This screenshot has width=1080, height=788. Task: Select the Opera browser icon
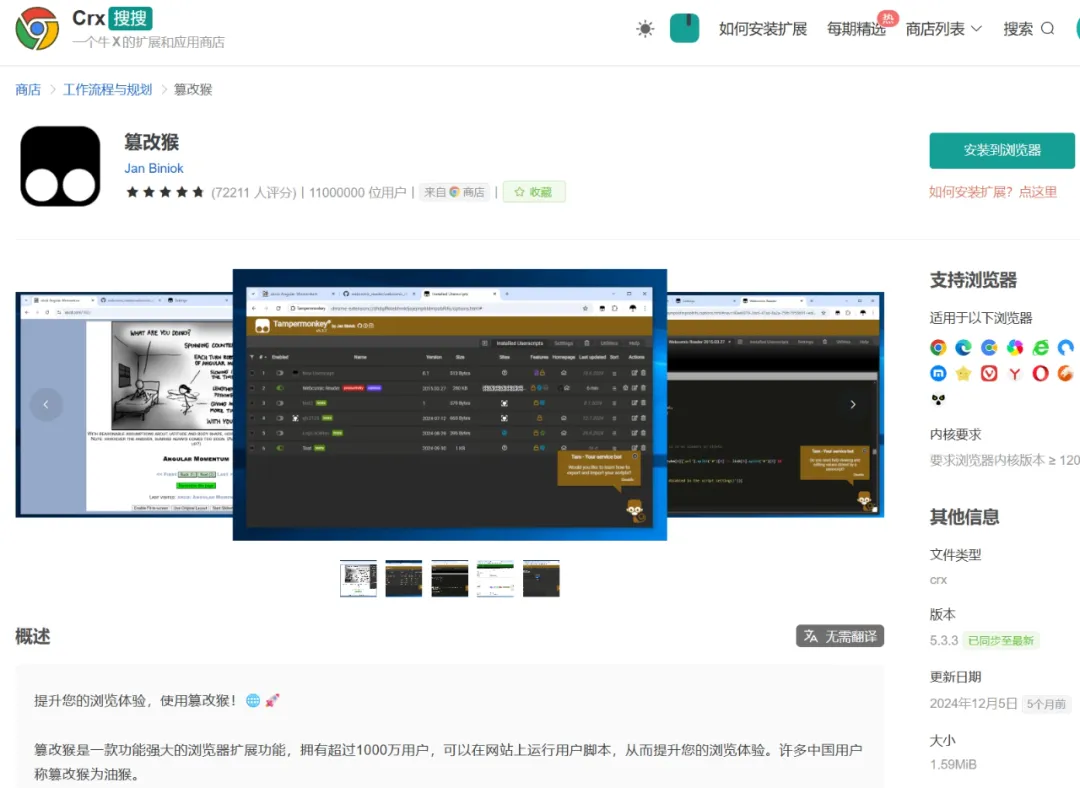pos(1040,373)
